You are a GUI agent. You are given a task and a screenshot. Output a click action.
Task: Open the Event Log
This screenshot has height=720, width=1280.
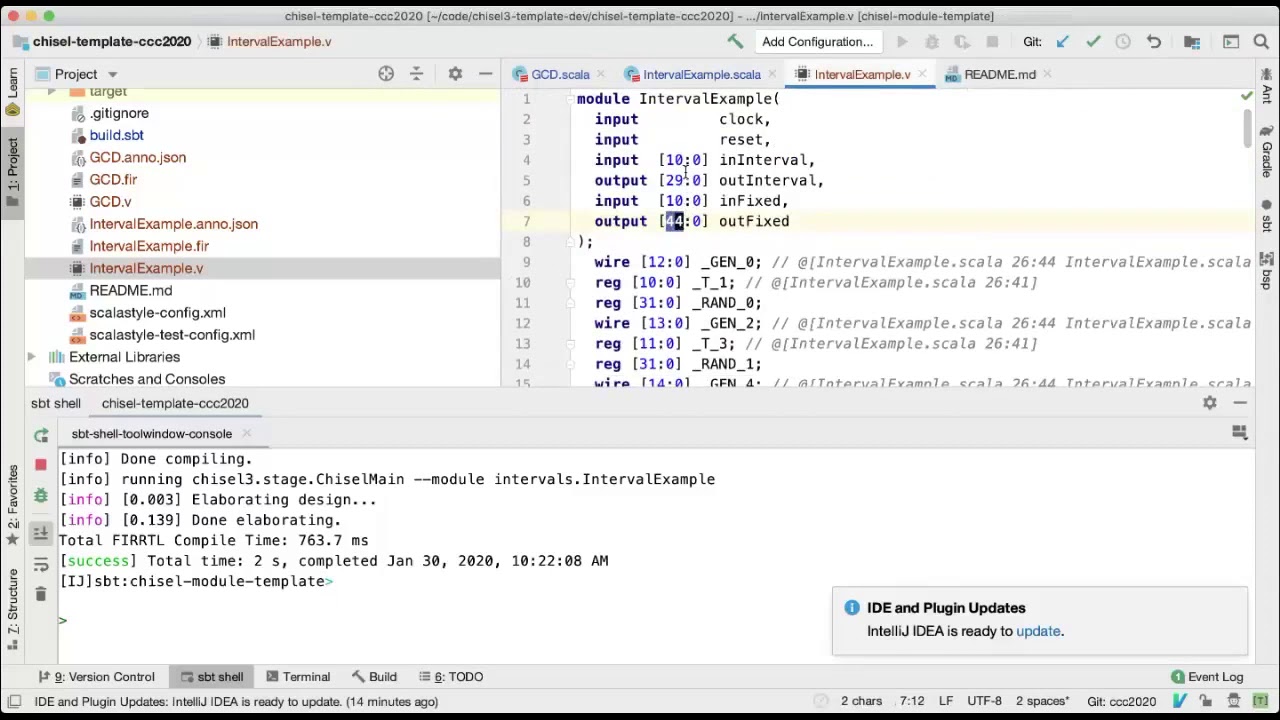point(1207,677)
